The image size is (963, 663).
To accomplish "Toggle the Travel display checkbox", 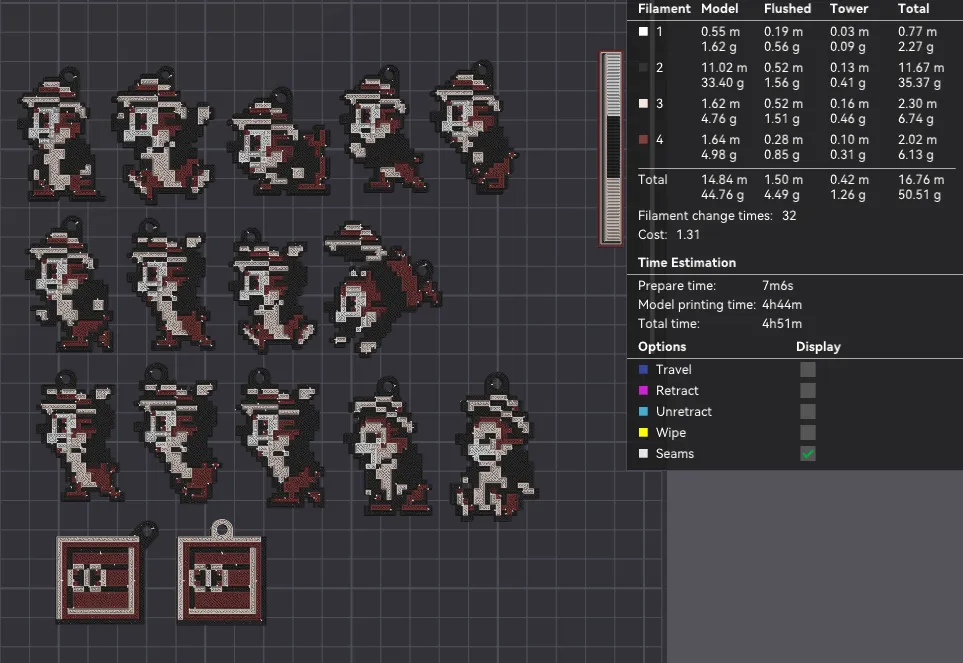I will click(x=808, y=370).
